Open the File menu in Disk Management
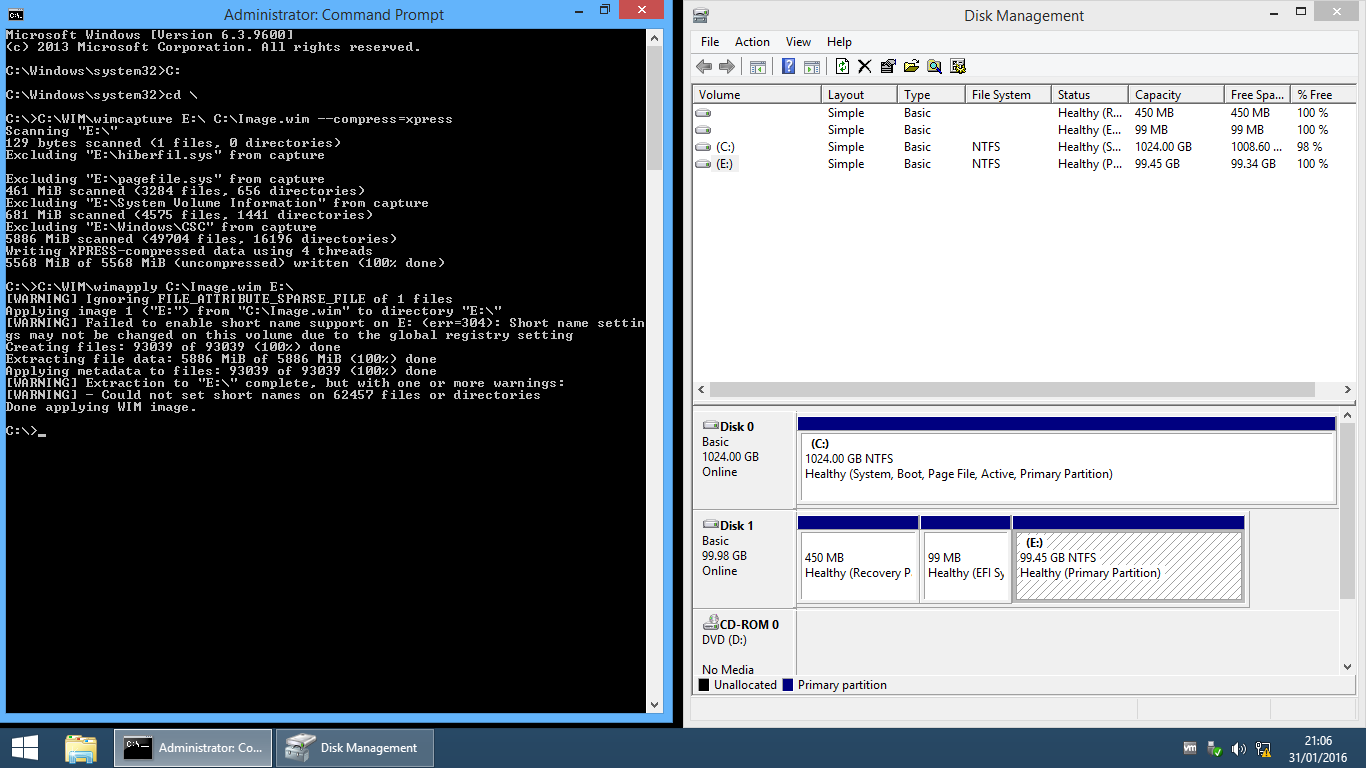This screenshot has width=1366, height=768. [710, 42]
